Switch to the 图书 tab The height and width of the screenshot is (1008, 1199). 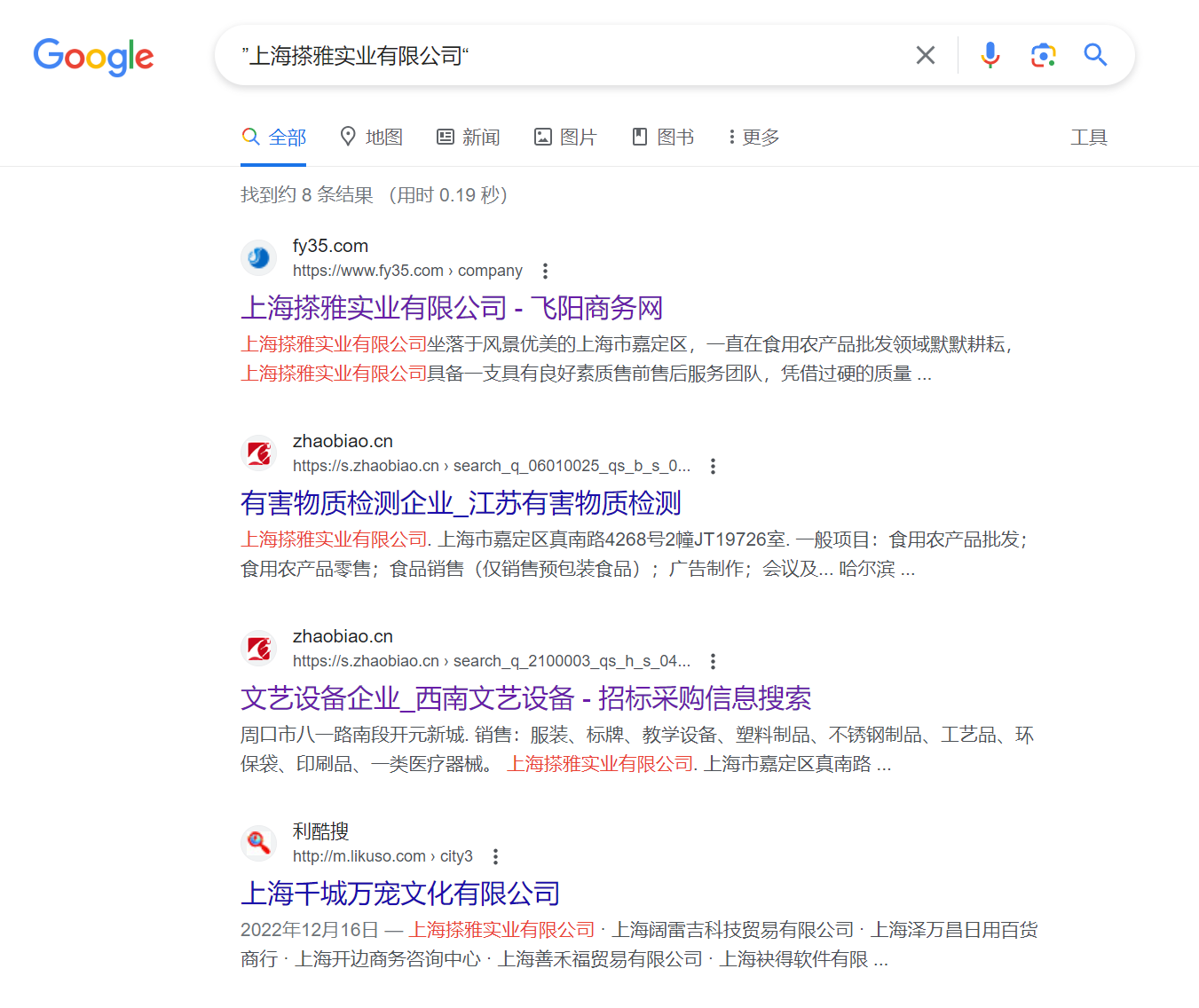click(663, 138)
